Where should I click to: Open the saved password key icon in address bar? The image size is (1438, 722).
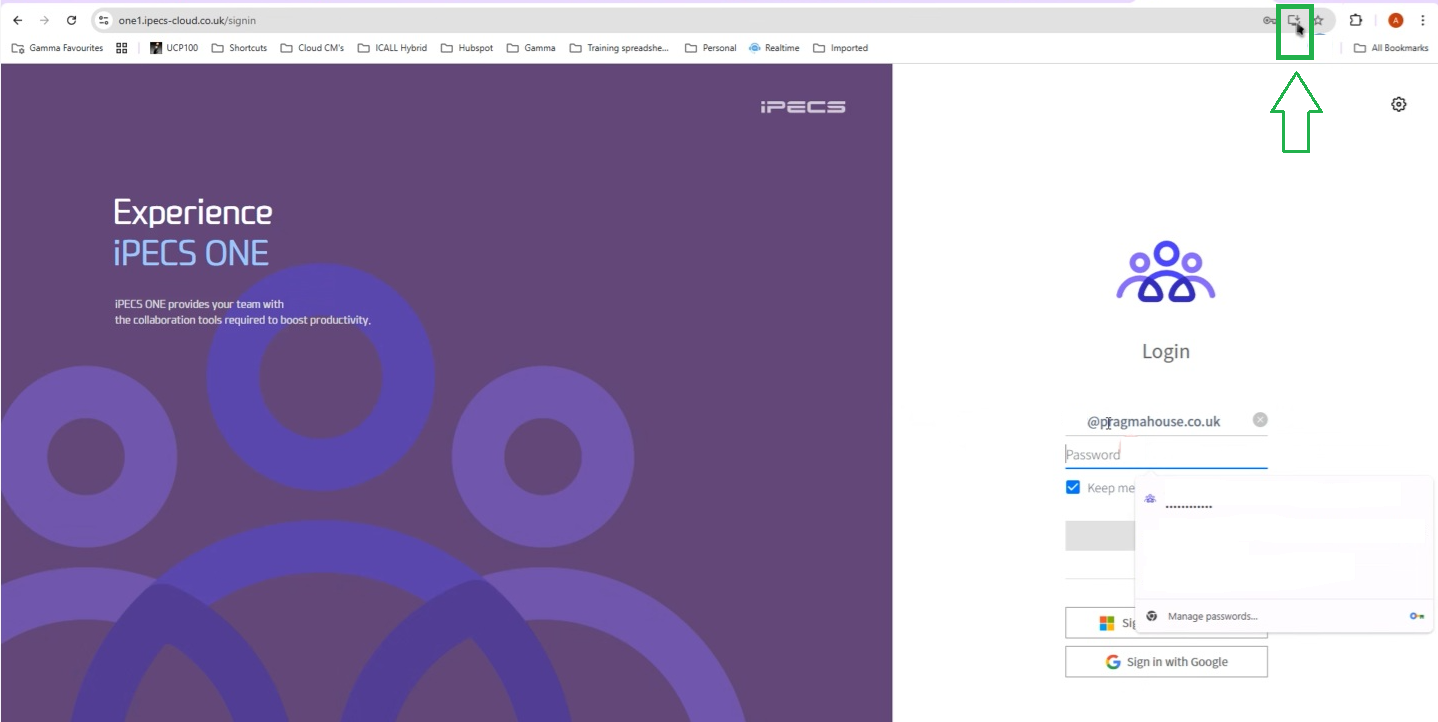click(x=1269, y=20)
